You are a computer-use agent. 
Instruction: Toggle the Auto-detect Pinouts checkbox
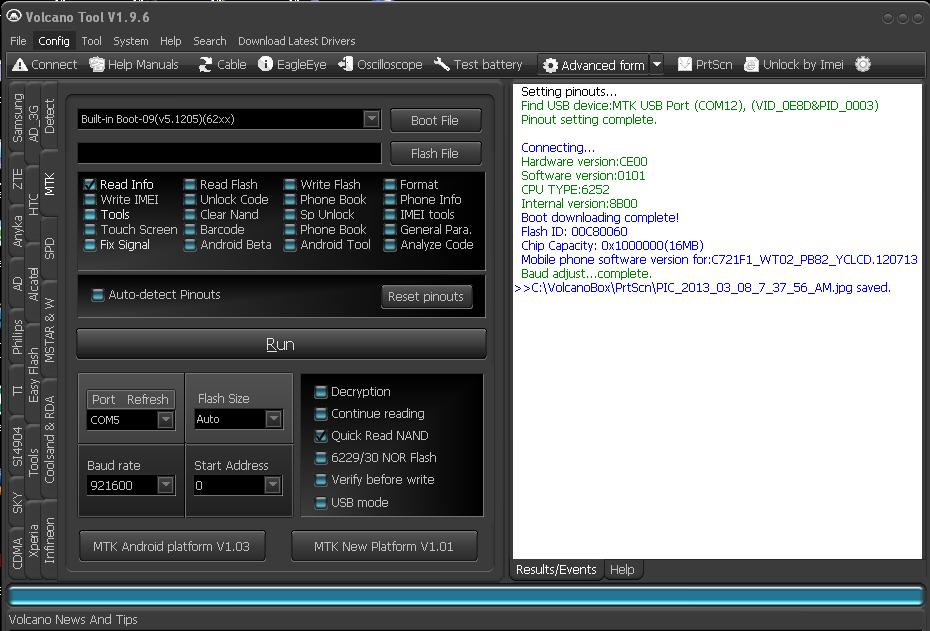(x=98, y=295)
